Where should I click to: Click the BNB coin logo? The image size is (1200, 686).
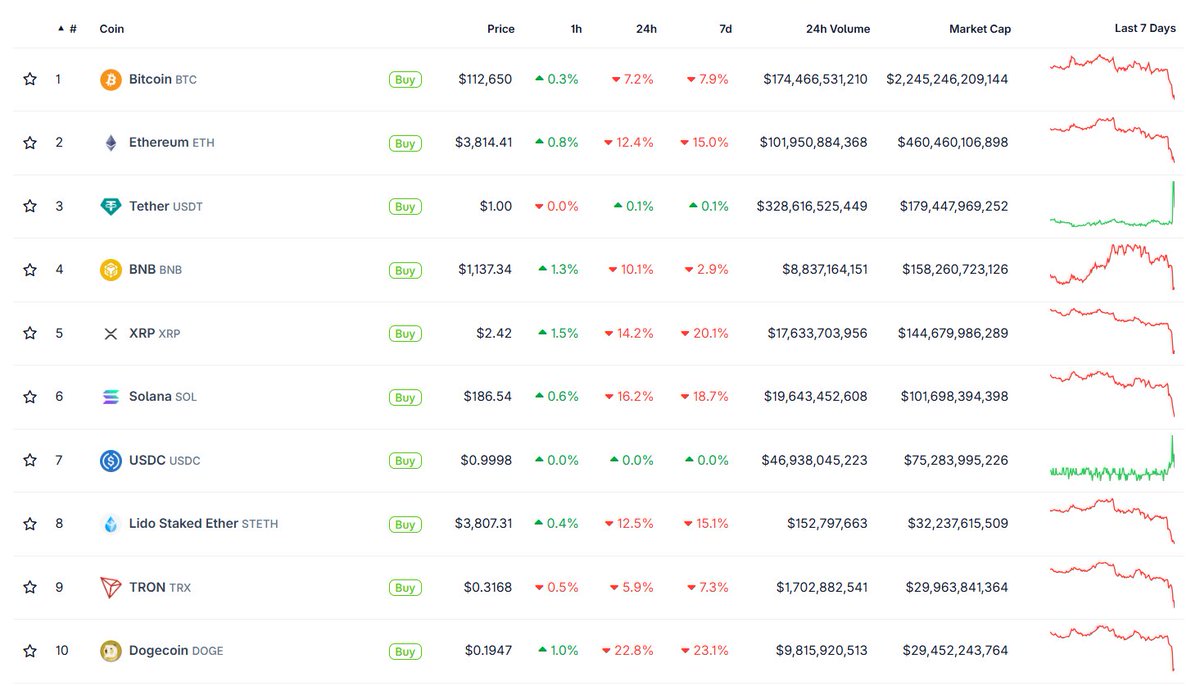pos(111,270)
